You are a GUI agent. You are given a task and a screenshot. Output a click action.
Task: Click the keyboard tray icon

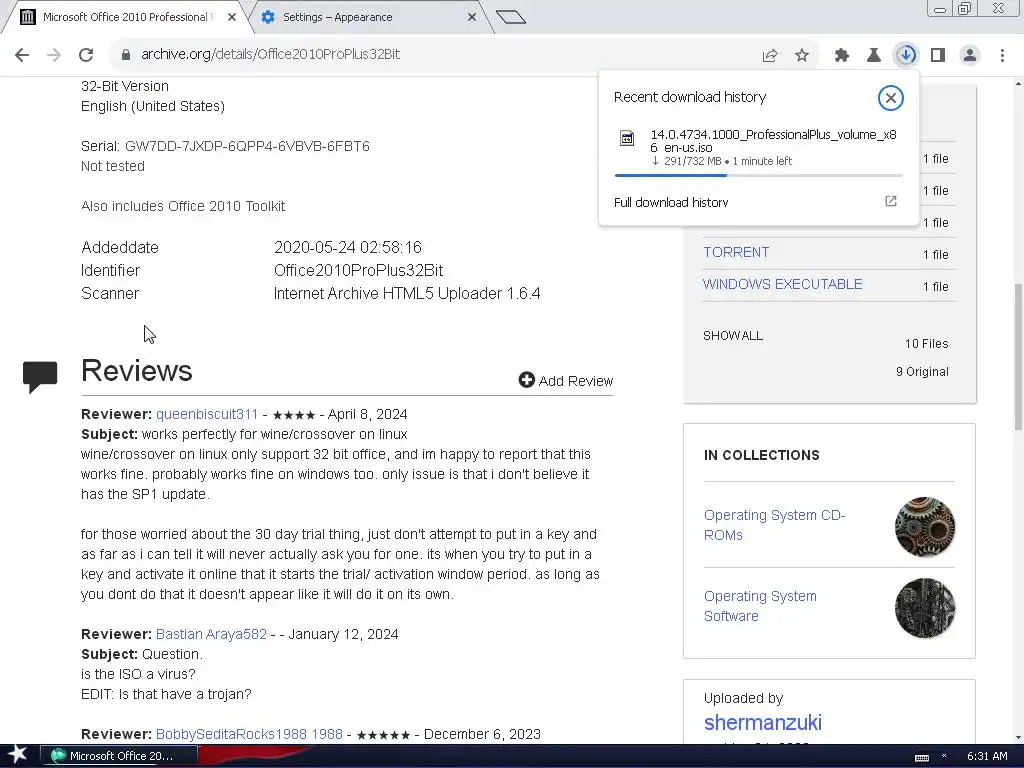coord(922,757)
